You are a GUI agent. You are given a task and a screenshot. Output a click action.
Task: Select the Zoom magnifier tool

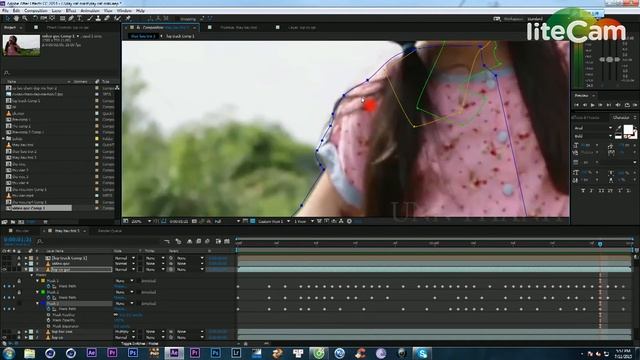[x=25, y=18]
